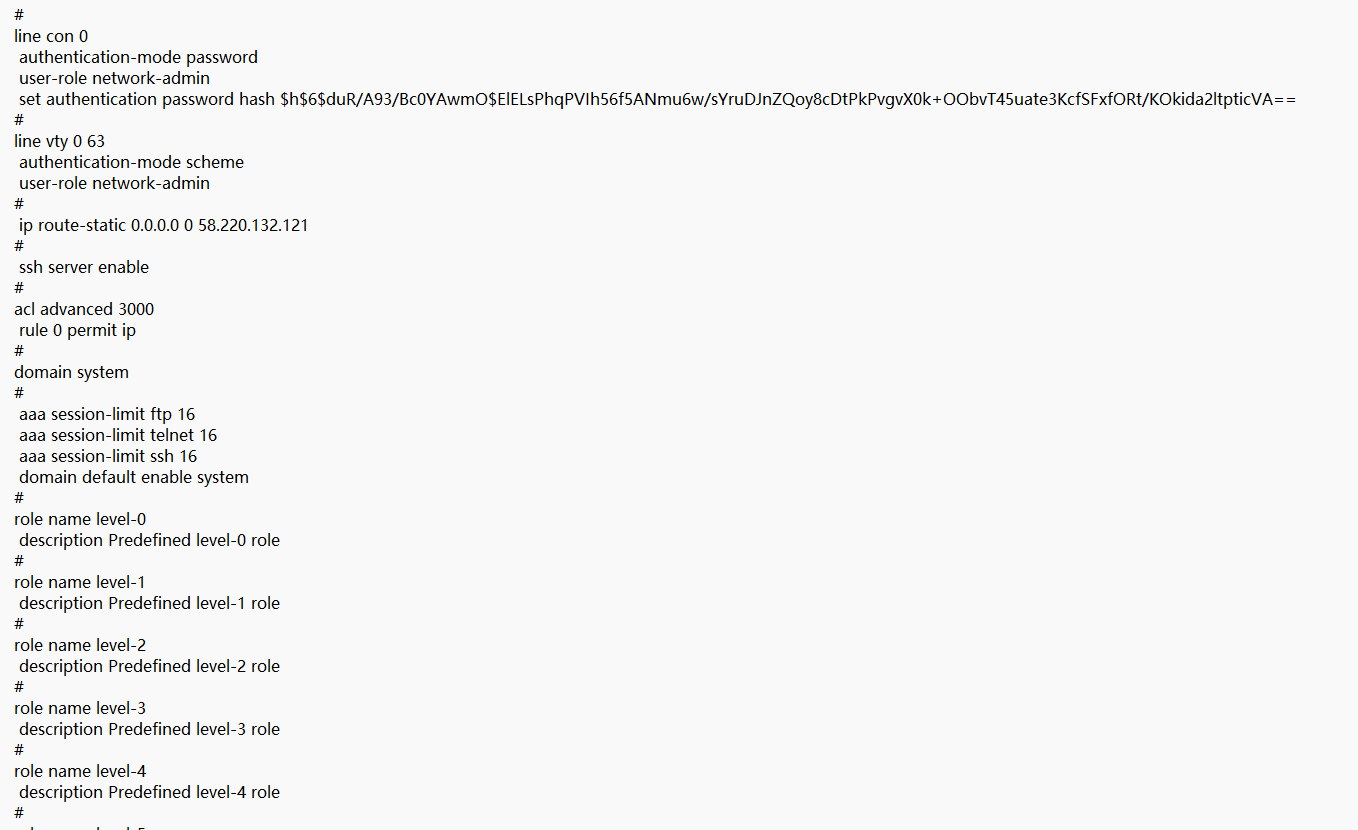
Task: Click the "domain default enable system" line
Action: click(134, 477)
